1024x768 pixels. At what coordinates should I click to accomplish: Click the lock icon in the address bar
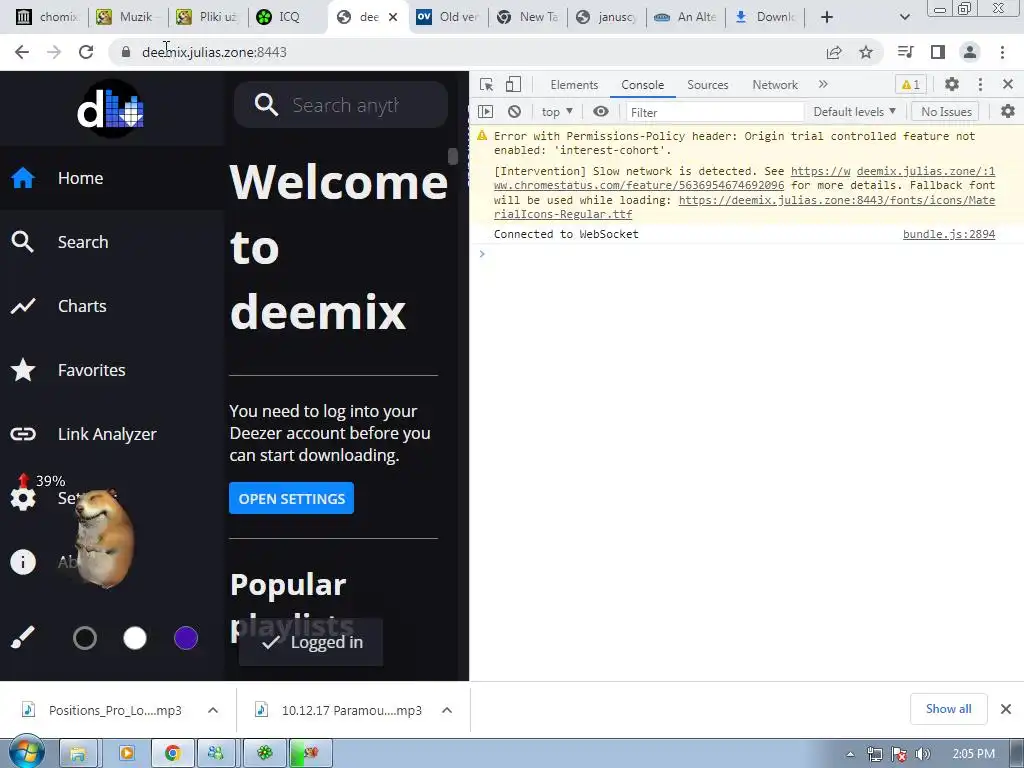(x=126, y=52)
